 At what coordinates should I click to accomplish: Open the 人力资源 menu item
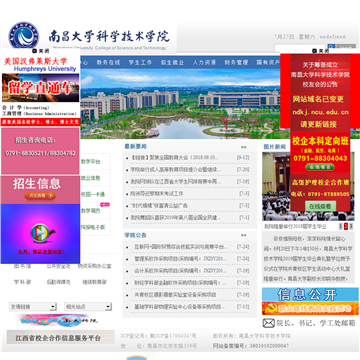point(204,62)
